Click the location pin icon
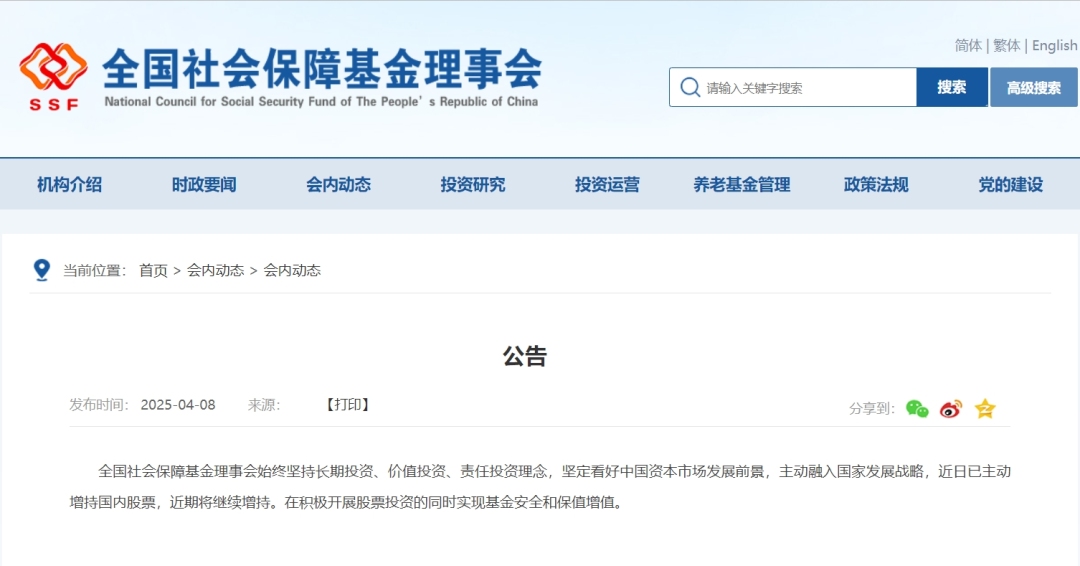This screenshot has width=1080, height=566. tap(42, 270)
